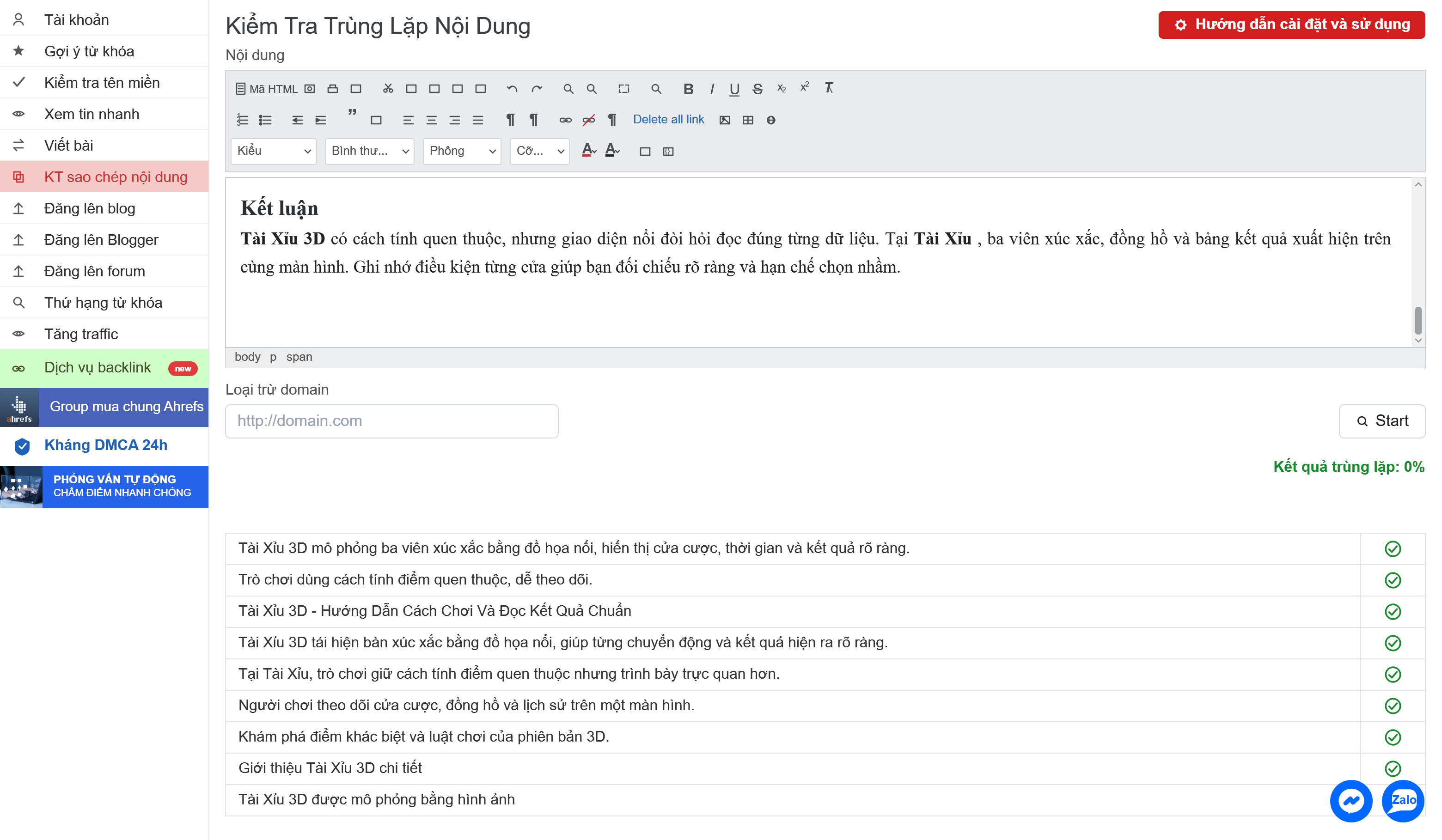Open the Bình thư... format dropdown
This screenshot has width=1442, height=840.
(369, 151)
